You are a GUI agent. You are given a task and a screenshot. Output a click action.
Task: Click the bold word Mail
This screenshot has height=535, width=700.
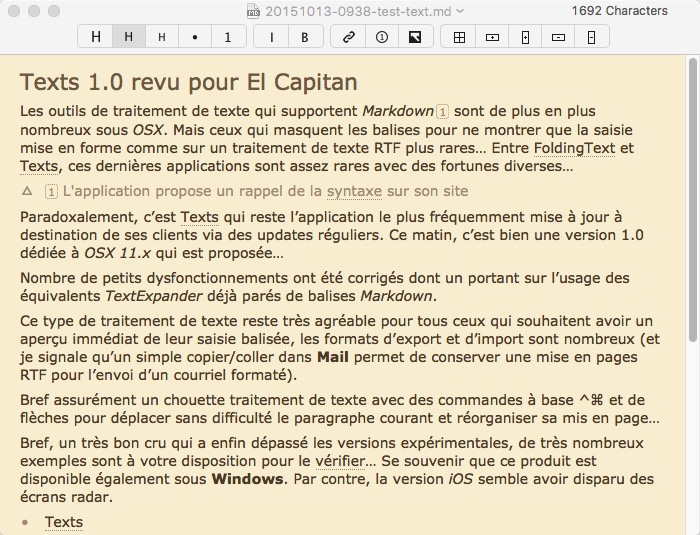(333, 357)
